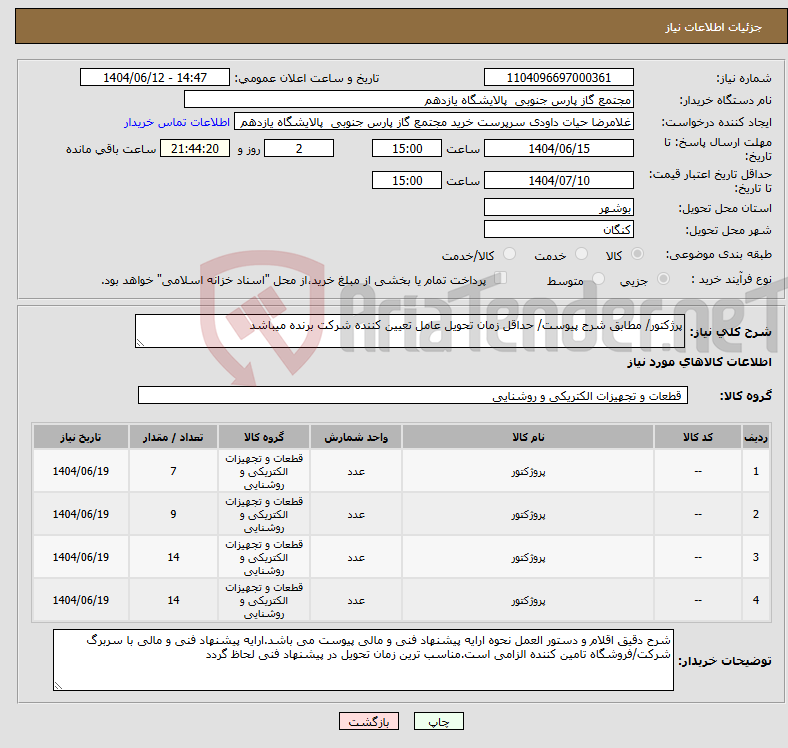Click the توضیحات خریدار notes textarea
Screen dimensions: 788x748
coord(363,660)
